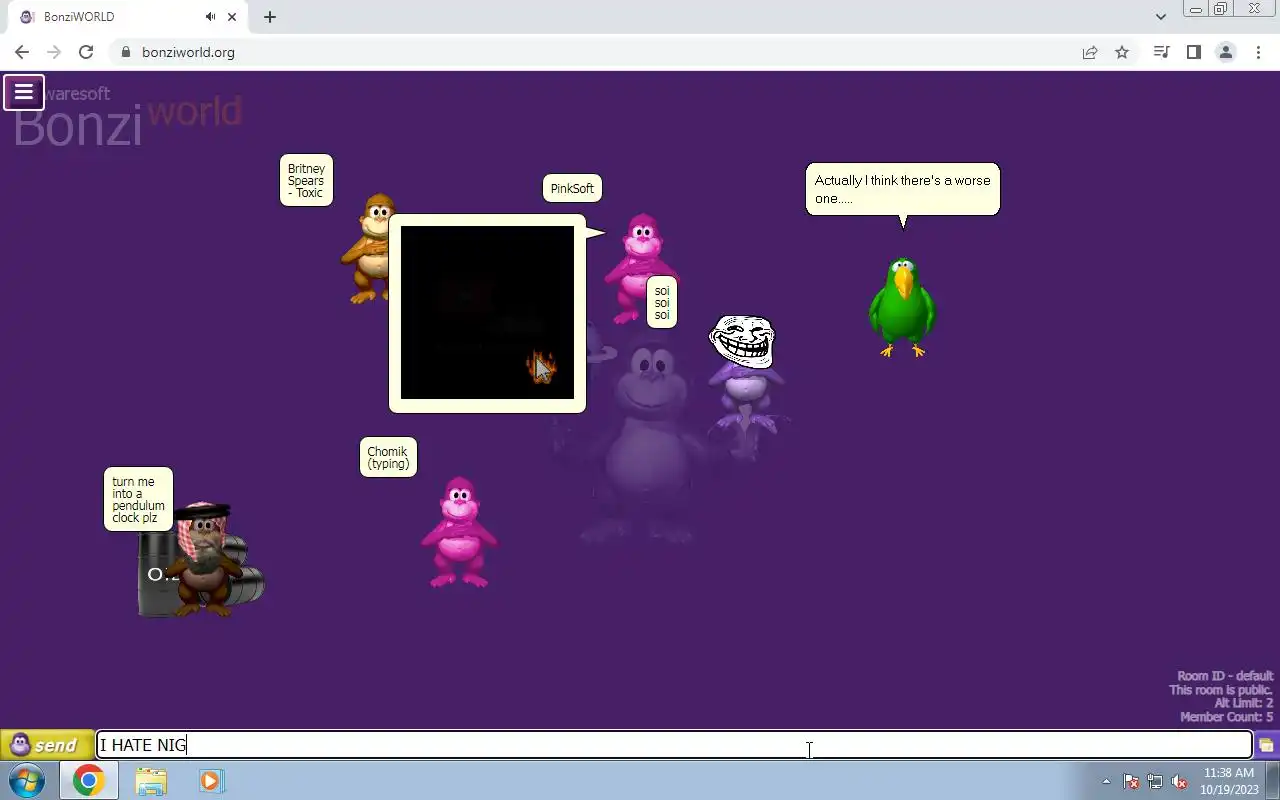Image resolution: width=1280 pixels, height=800 pixels.
Task: Reload the bonziworld.org page
Action: tap(86, 52)
